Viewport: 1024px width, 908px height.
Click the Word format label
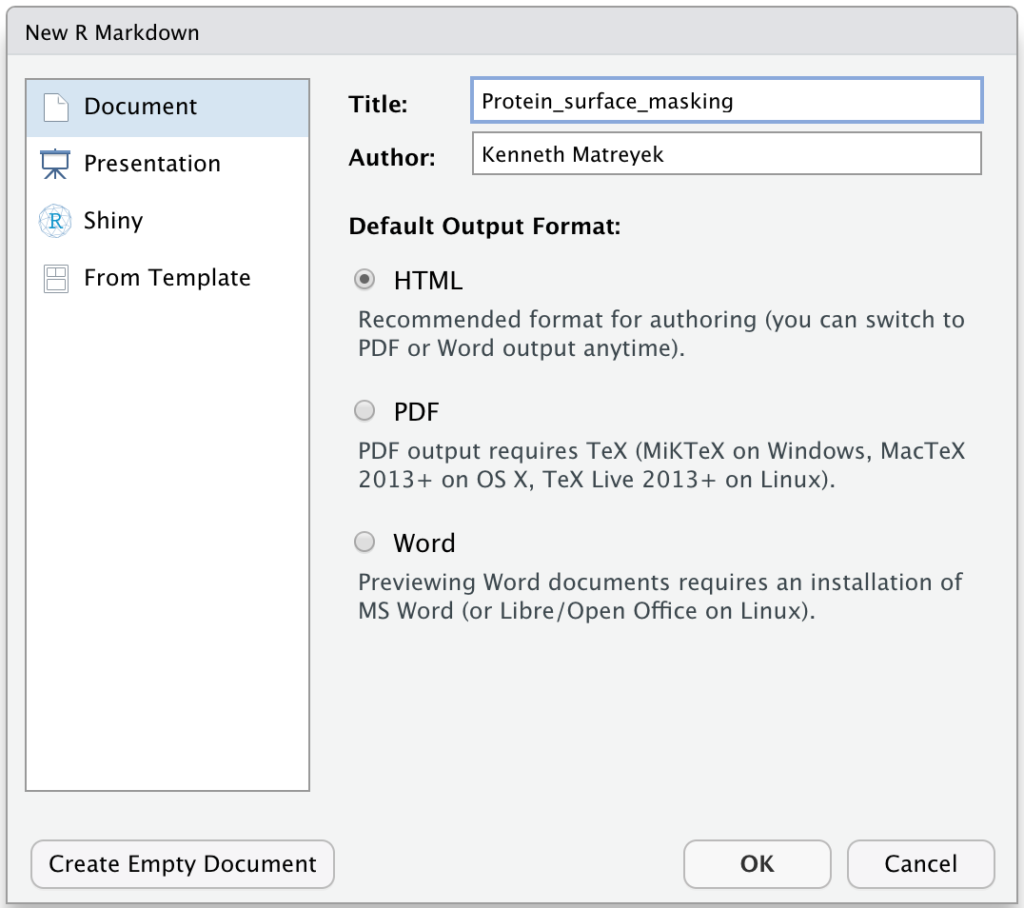[424, 543]
